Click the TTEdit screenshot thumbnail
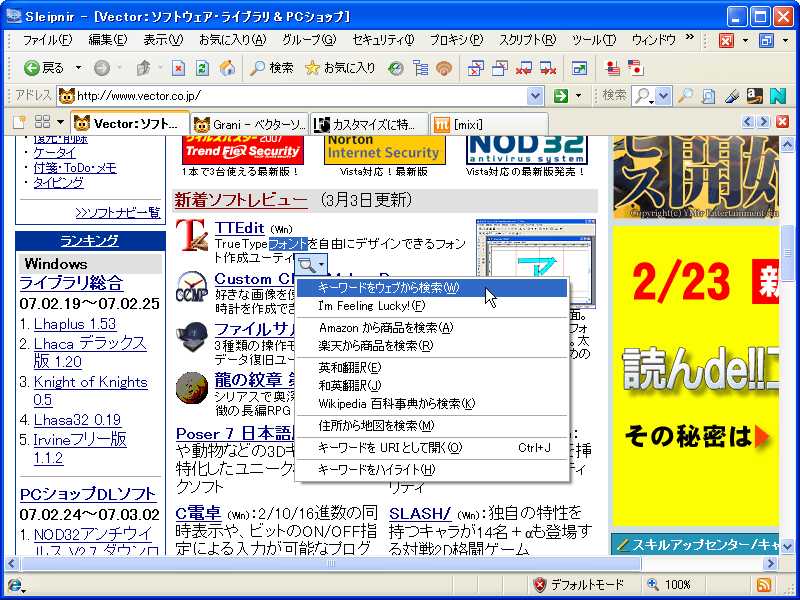 [536, 264]
